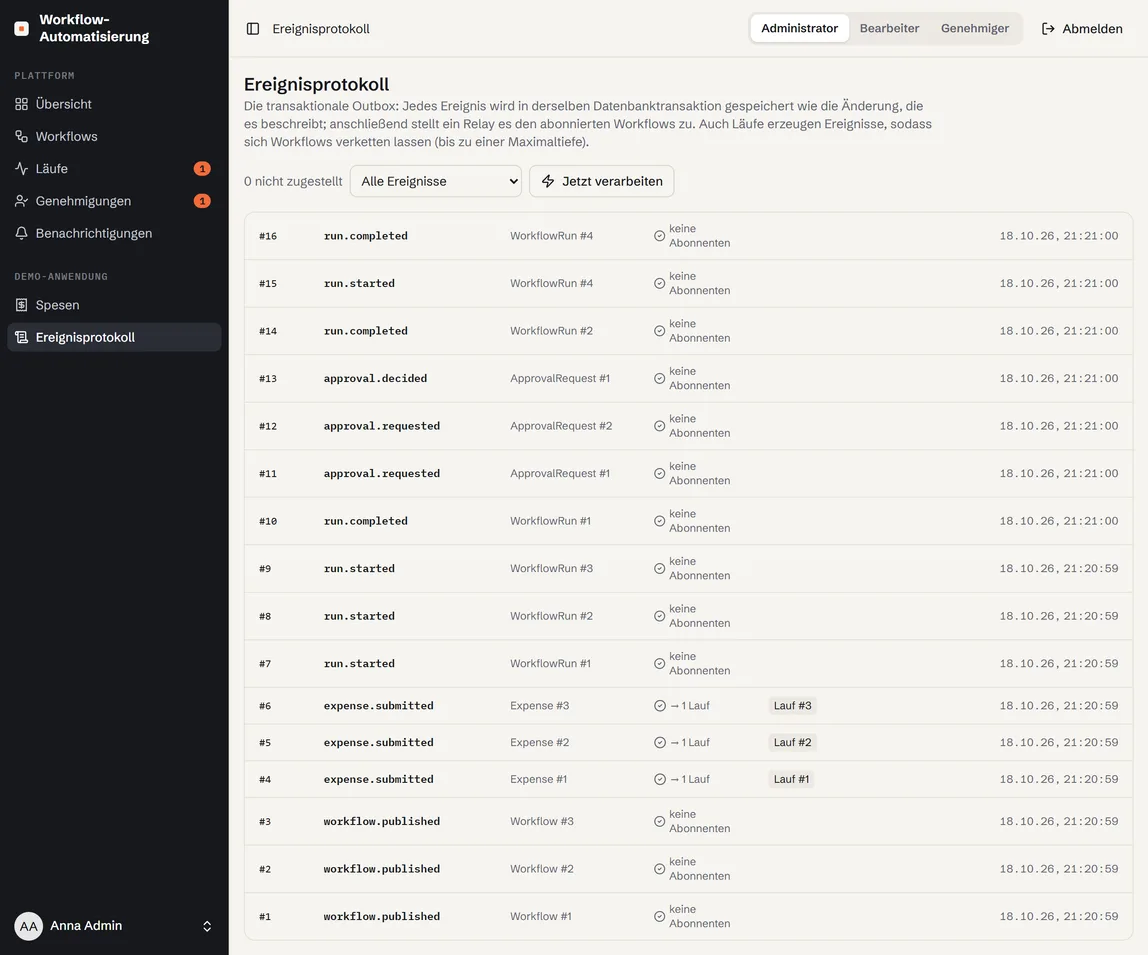Open Lauf #1 link
This screenshot has width=1148, height=955.
tap(791, 779)
